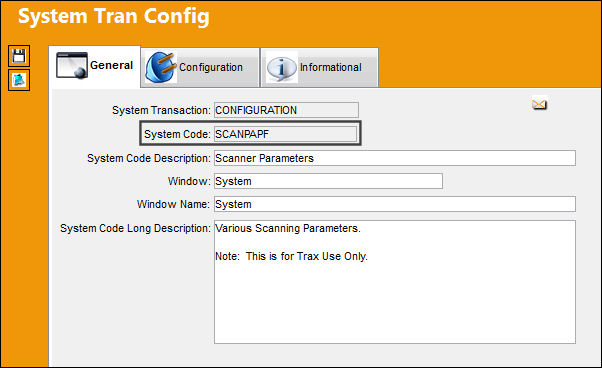The width and height of the screenshot is (602, 368).
Task: Click the System Code field SCANPAPF
Action: (x=285, y=134)
